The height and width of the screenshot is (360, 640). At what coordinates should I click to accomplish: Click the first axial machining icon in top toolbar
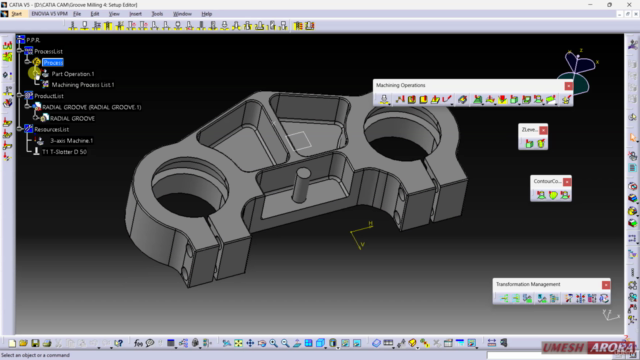click(x=73, y=26)
